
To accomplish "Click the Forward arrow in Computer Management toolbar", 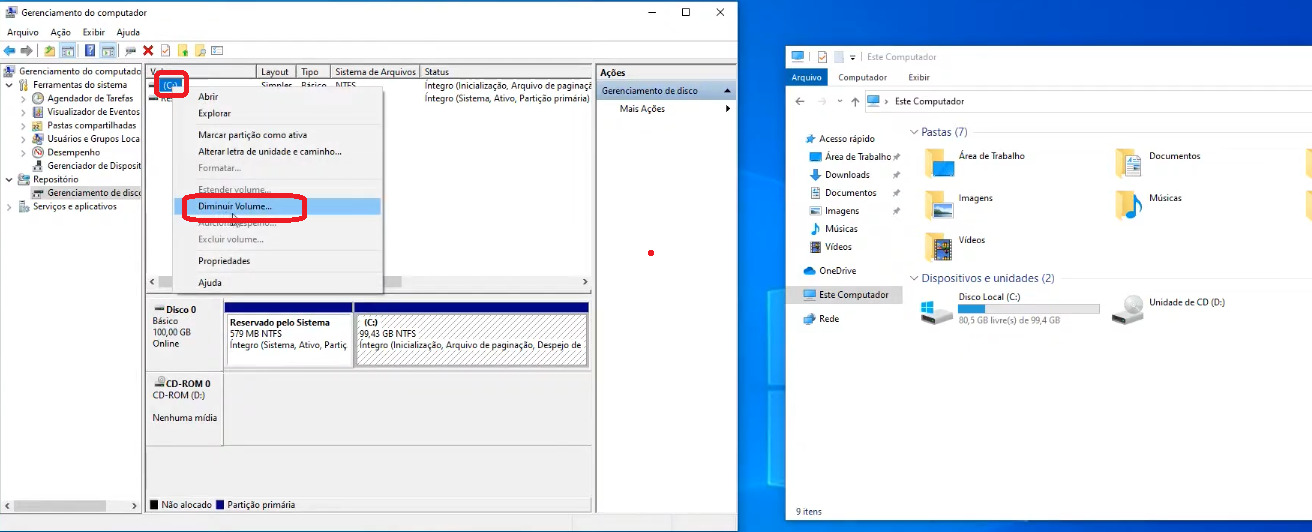I will tap(25, 50).
